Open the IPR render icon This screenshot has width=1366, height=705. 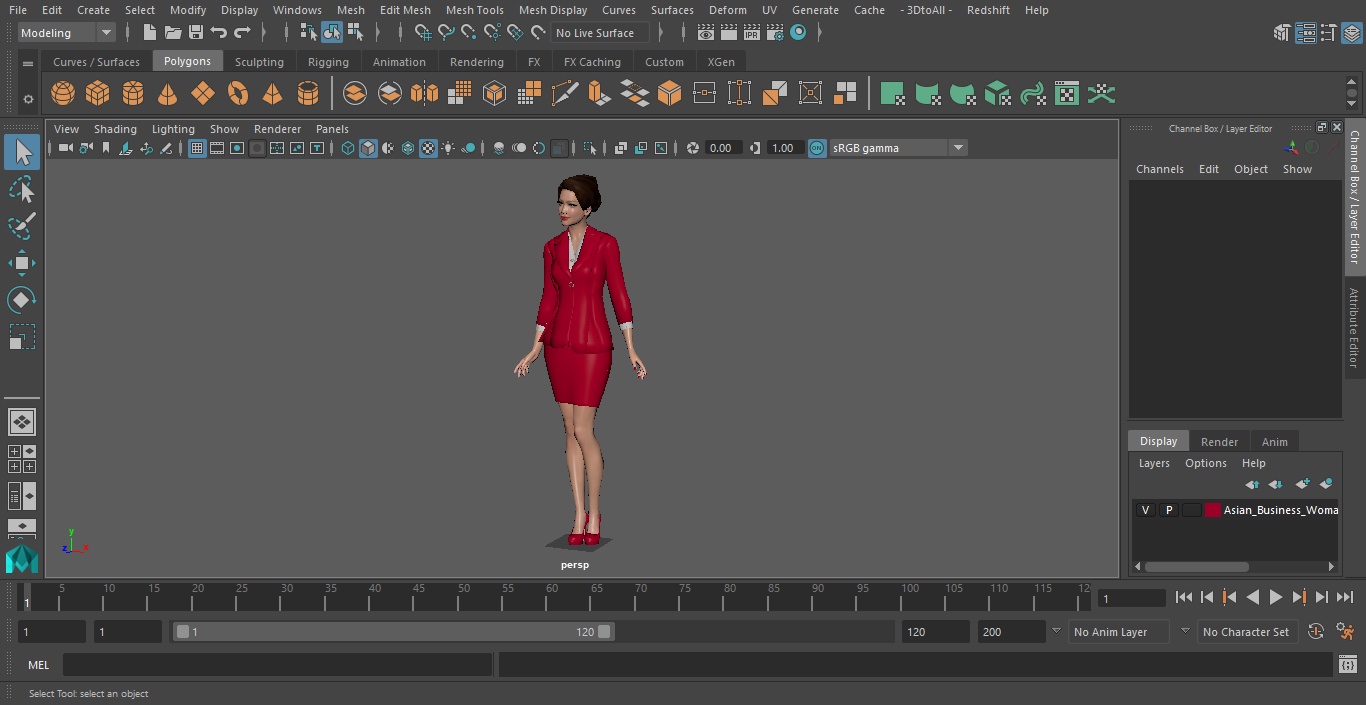coord(751,33)
